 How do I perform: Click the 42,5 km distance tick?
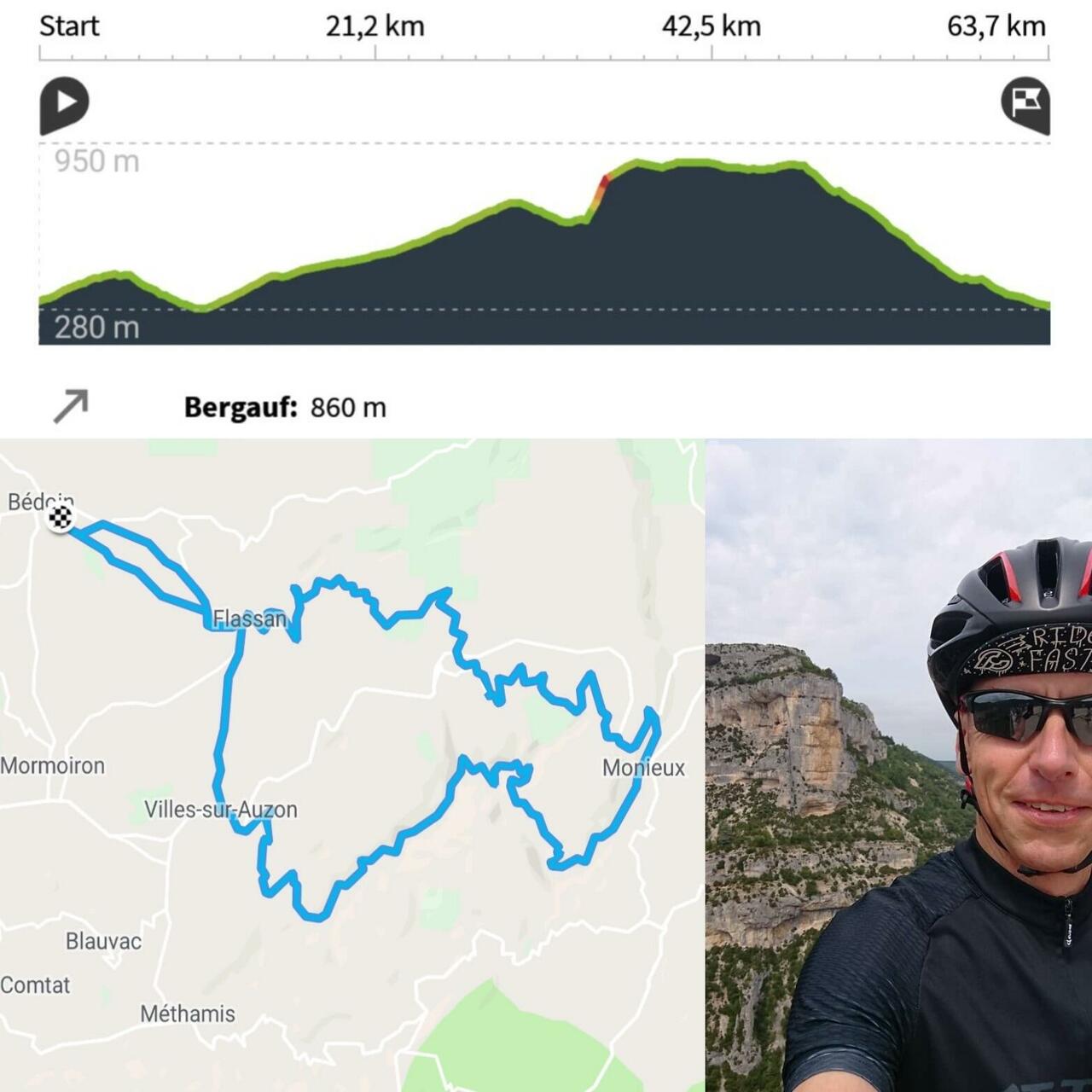click(712, 26)
